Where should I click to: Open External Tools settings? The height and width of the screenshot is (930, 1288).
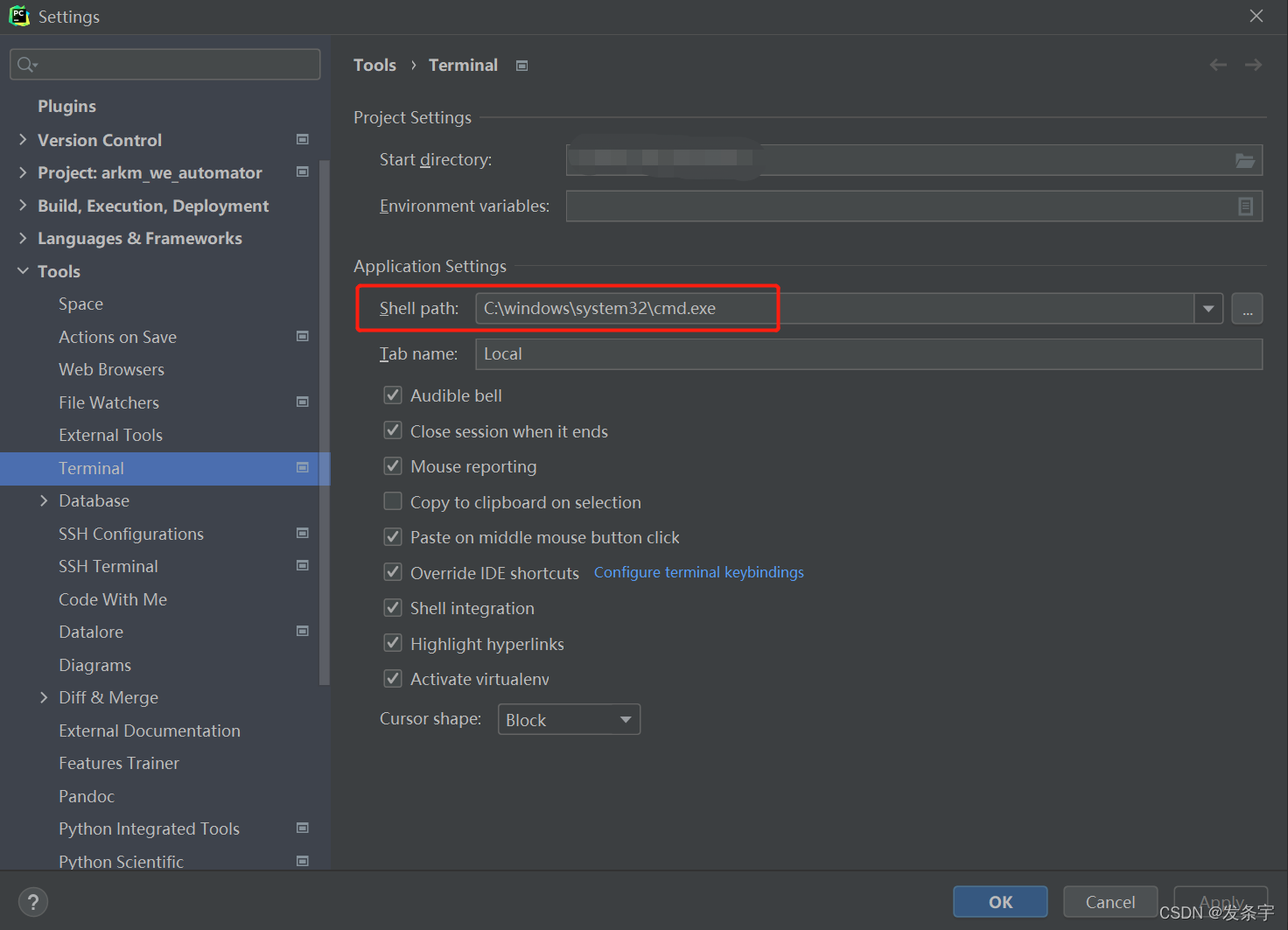(x=110, y=435)
